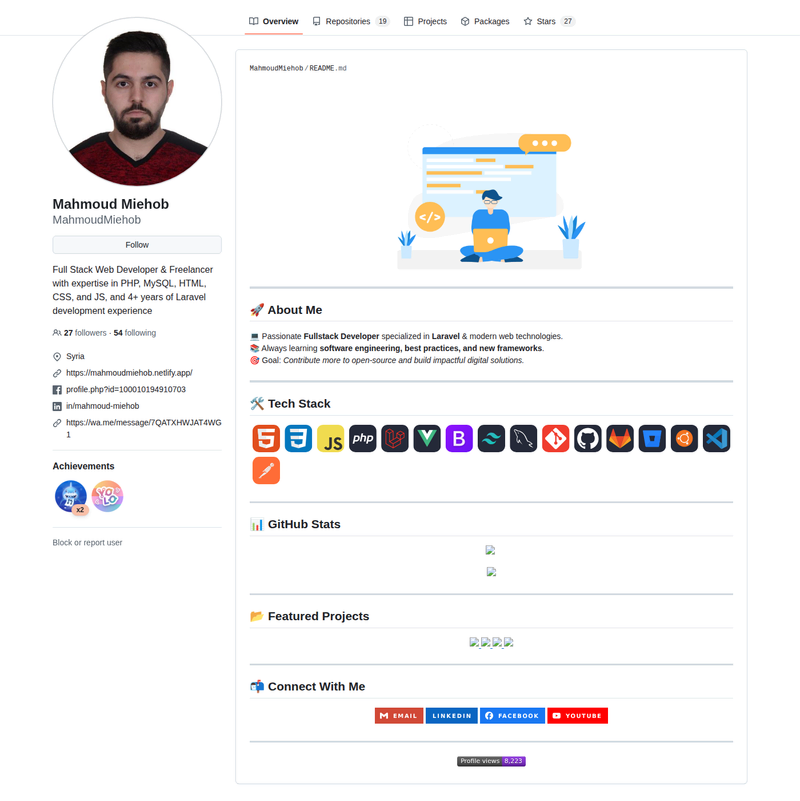Click the Bitbucket tech stack icon
This screenshot has height=801, width=800.
click(652, 438)
